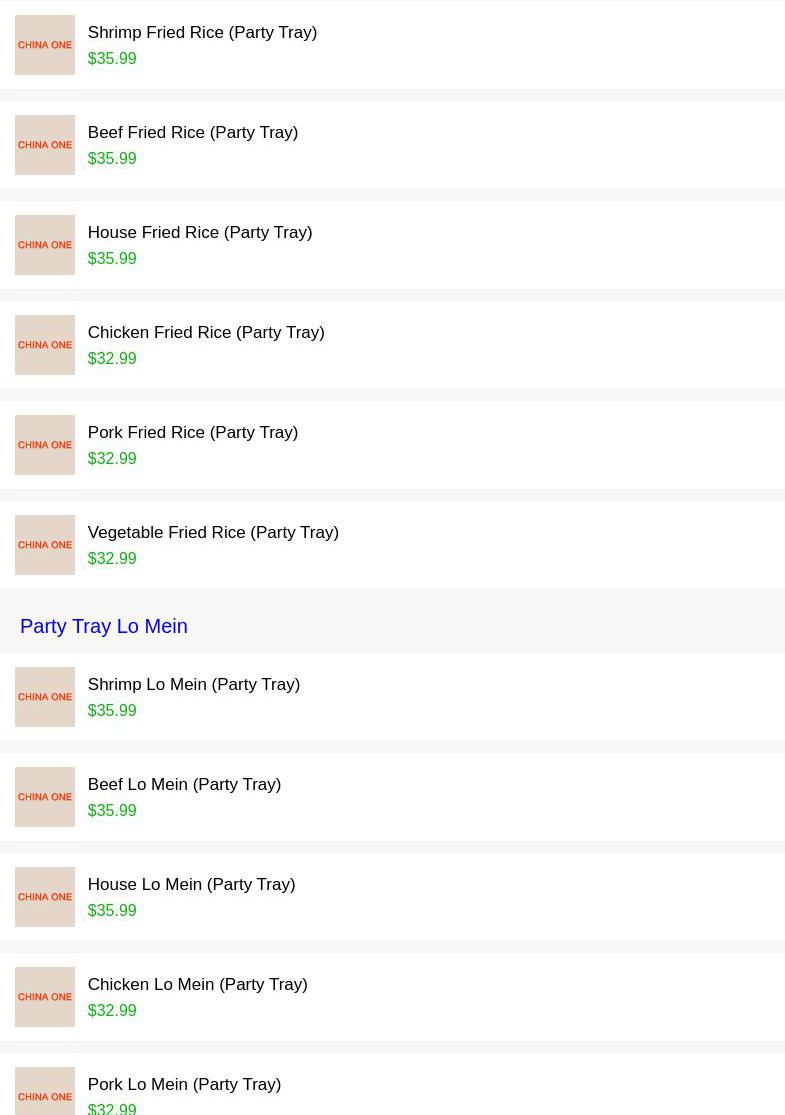Click the China One thumbnail beside Chicken Fried Rice
This screenshot has height=1115, width=785.
point(45,345)
